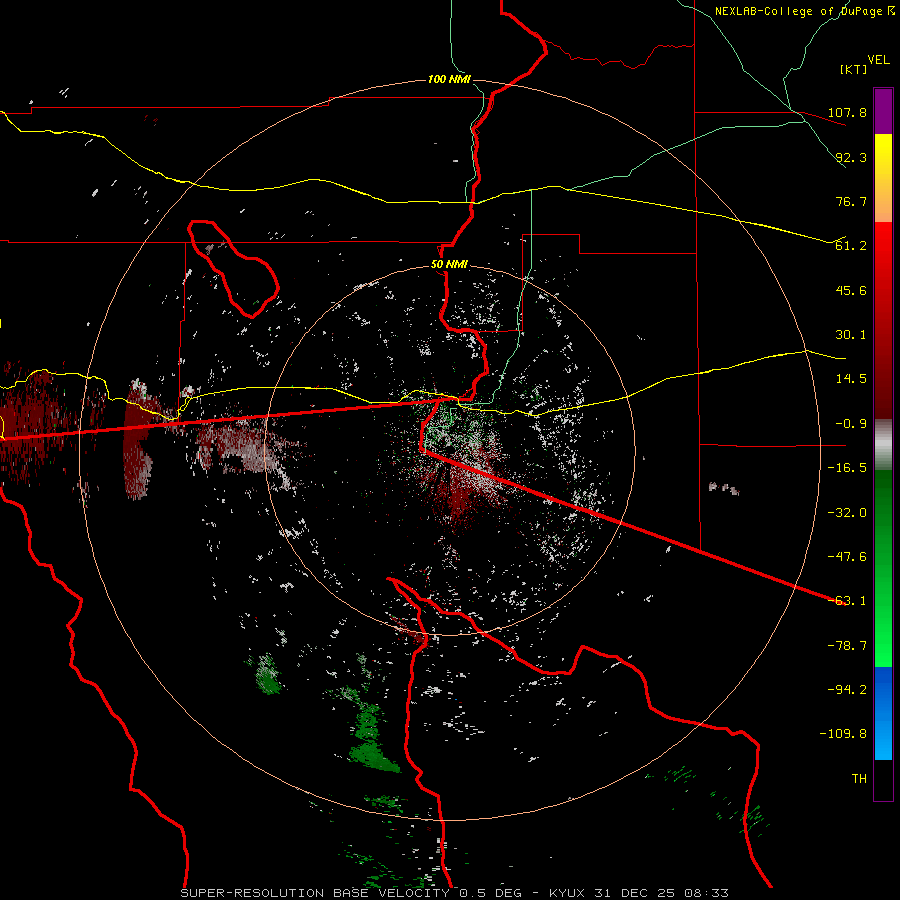Viewport: 900px width, 900px height.
Task: Select the -0.9 legend value
Action: click(x=851, y=424)
